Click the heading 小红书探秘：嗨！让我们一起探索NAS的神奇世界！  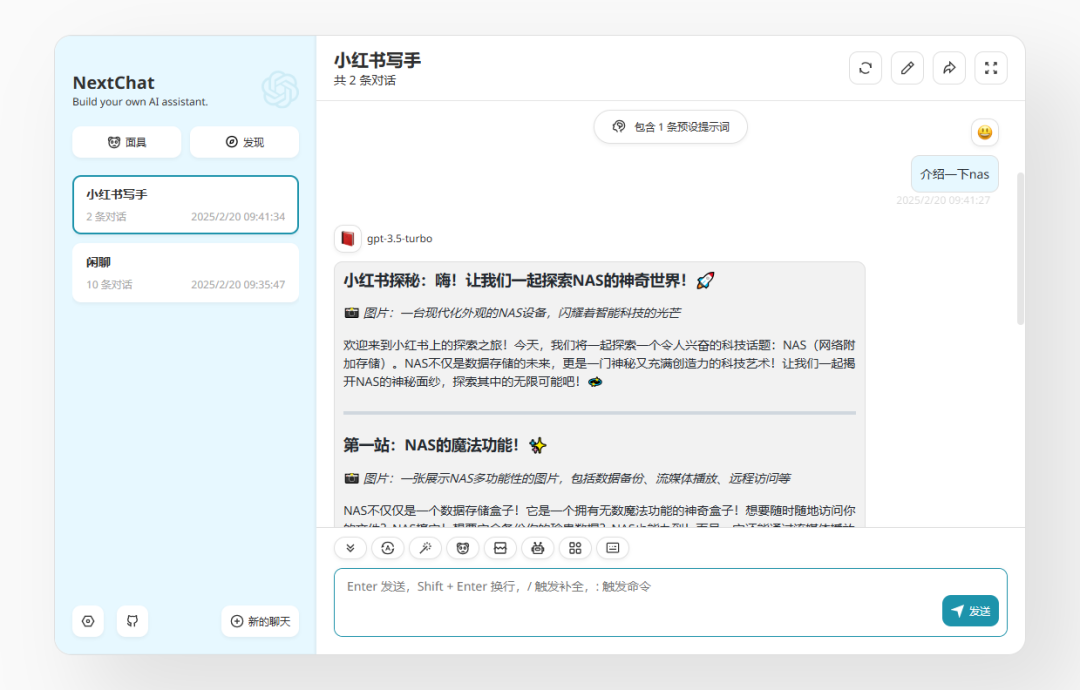pyautogui.click(x=529, y=280)
